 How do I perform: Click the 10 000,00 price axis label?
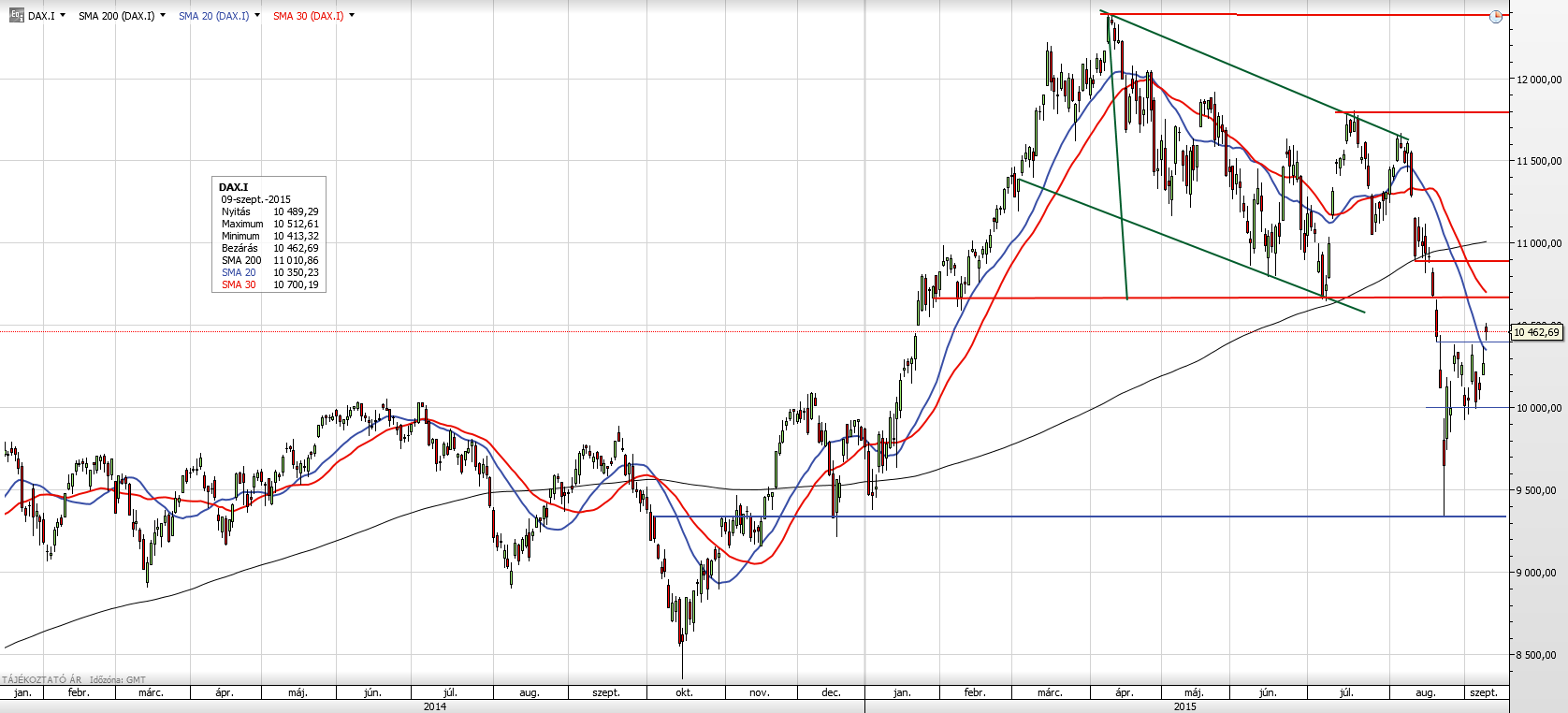1539,408
